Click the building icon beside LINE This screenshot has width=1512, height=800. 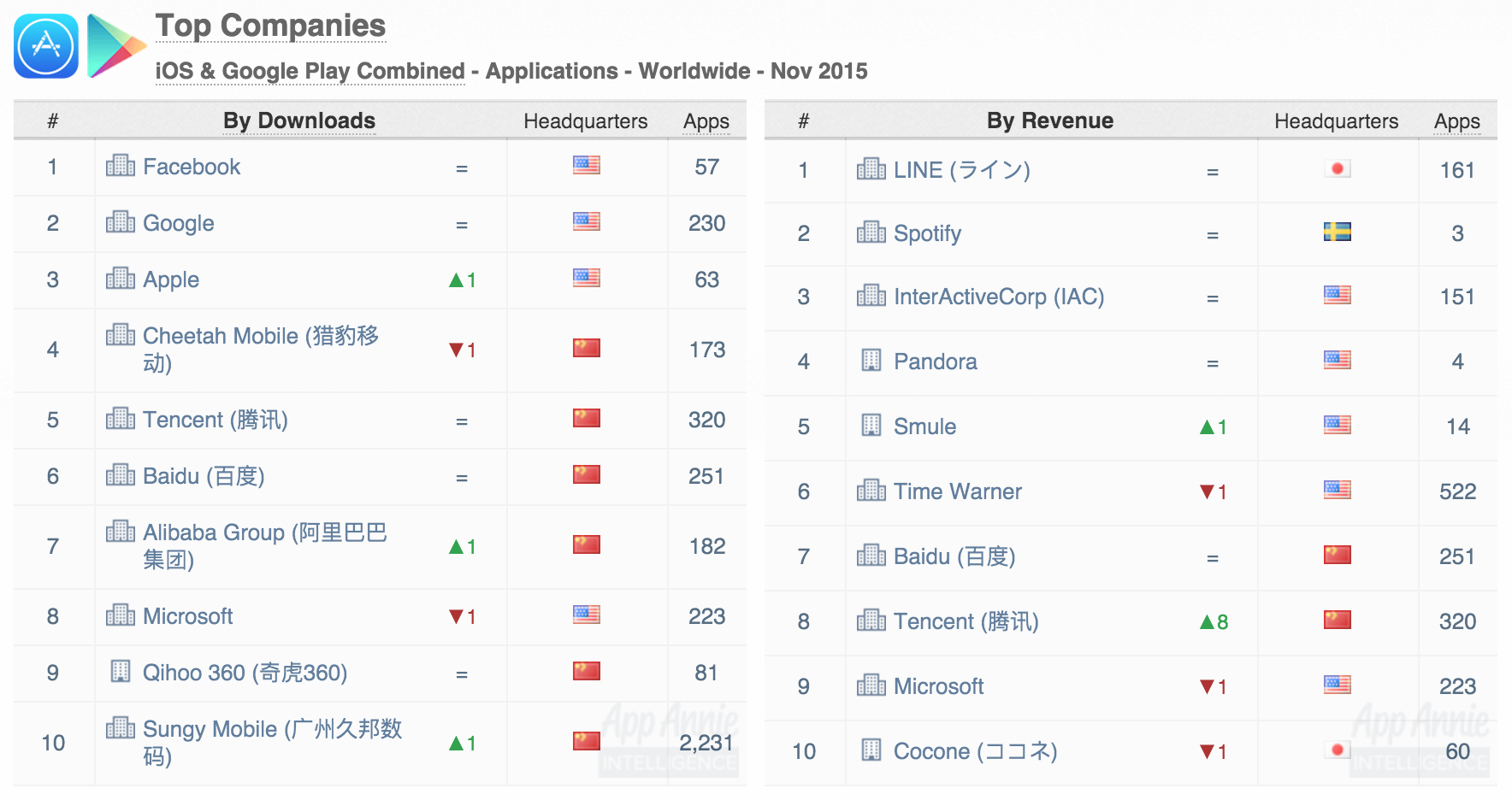pos(871,168)
